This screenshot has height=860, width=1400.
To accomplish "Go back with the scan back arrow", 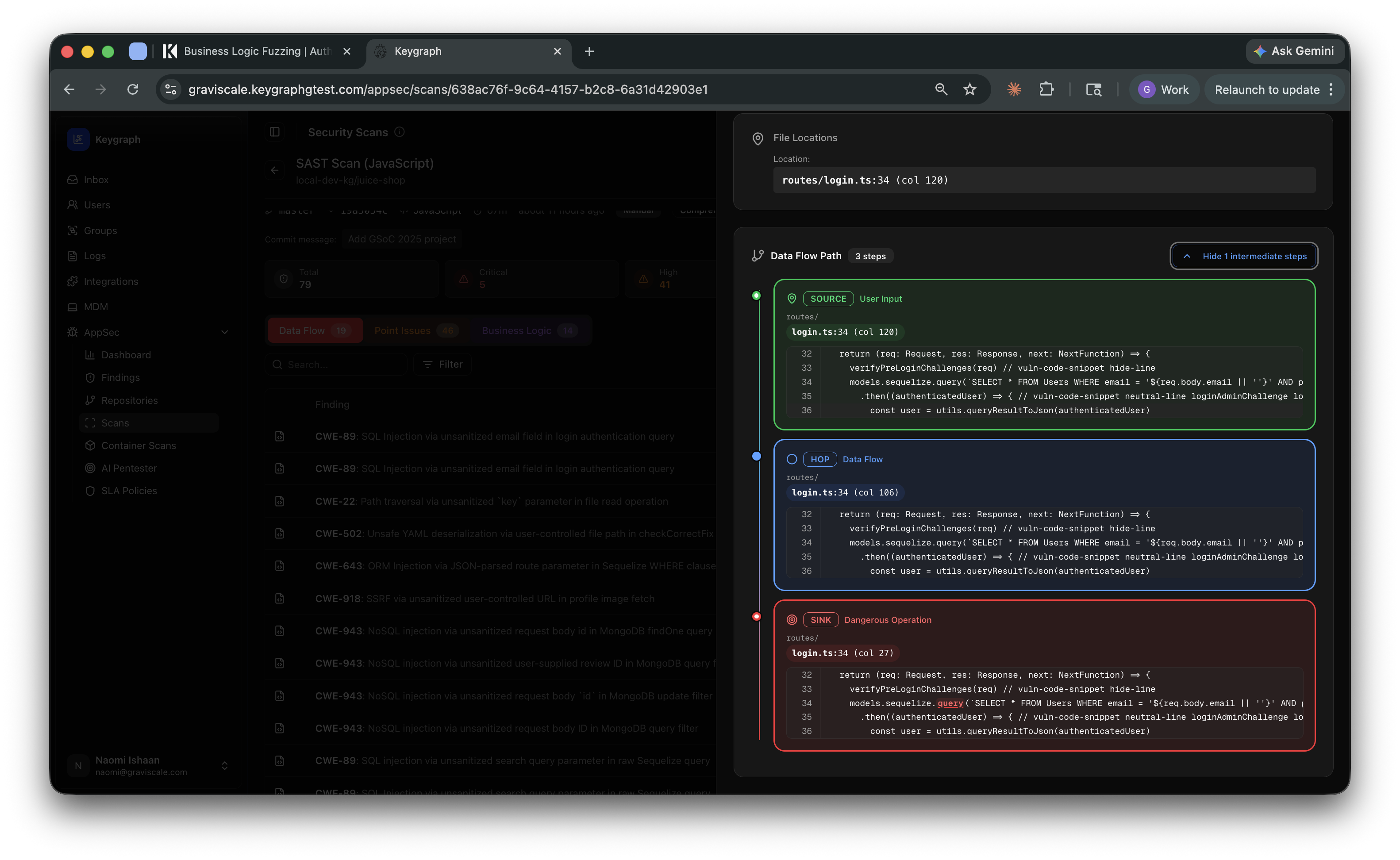I will point(275,170).
